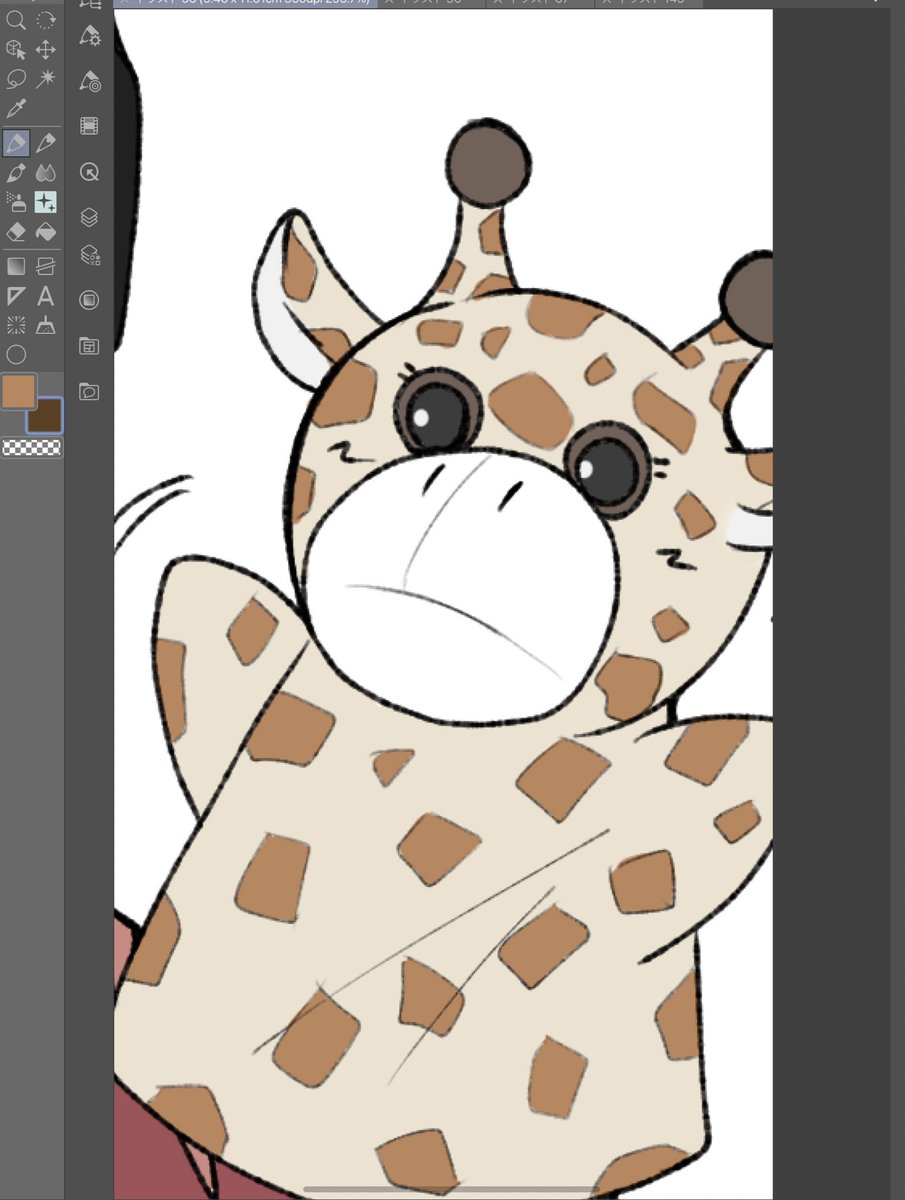
Task: Select the Lasso selection tool
Action: pyautogui.click(x=16, y=78)
